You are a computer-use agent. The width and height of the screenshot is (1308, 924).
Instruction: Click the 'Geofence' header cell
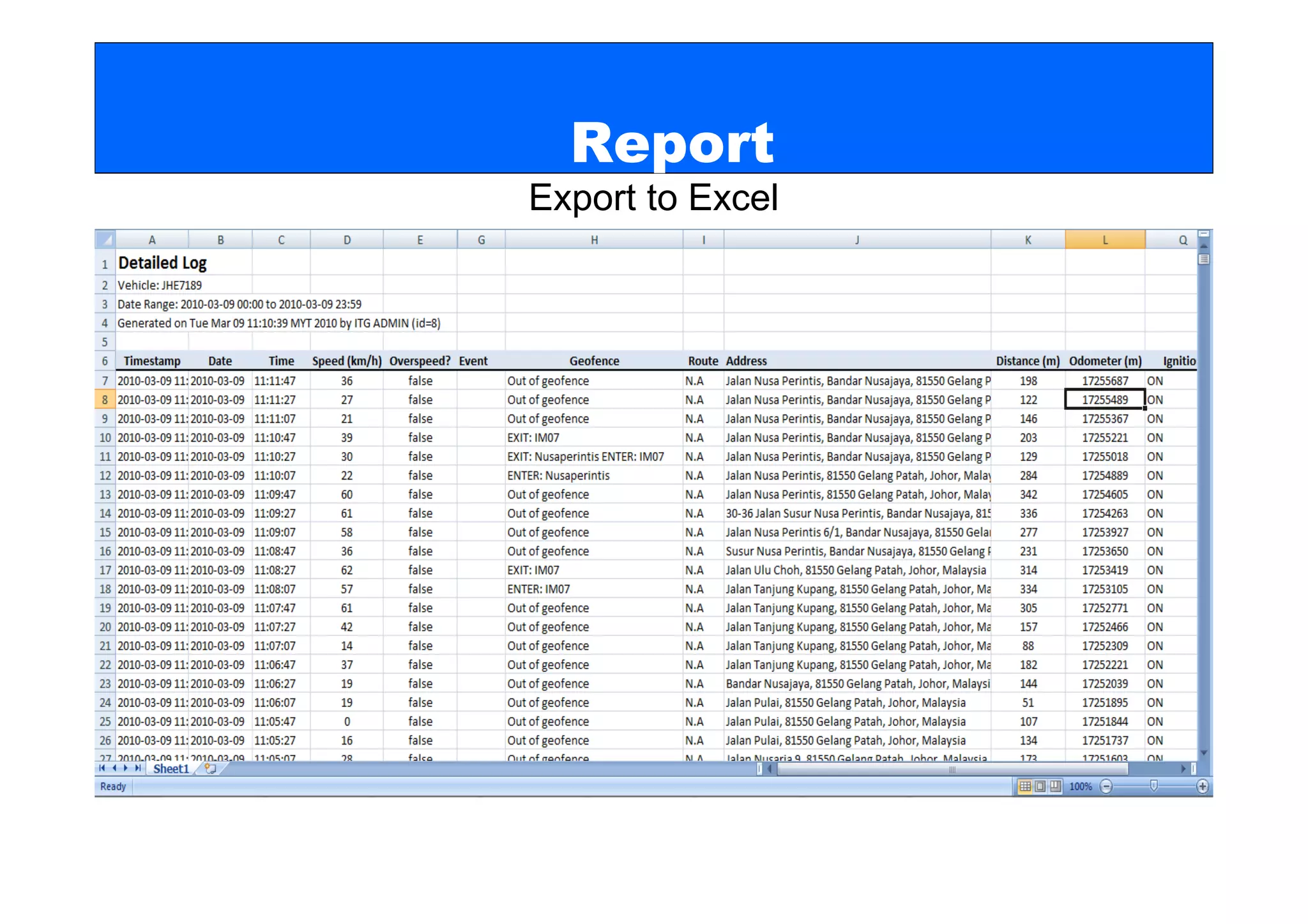(594, 361)
